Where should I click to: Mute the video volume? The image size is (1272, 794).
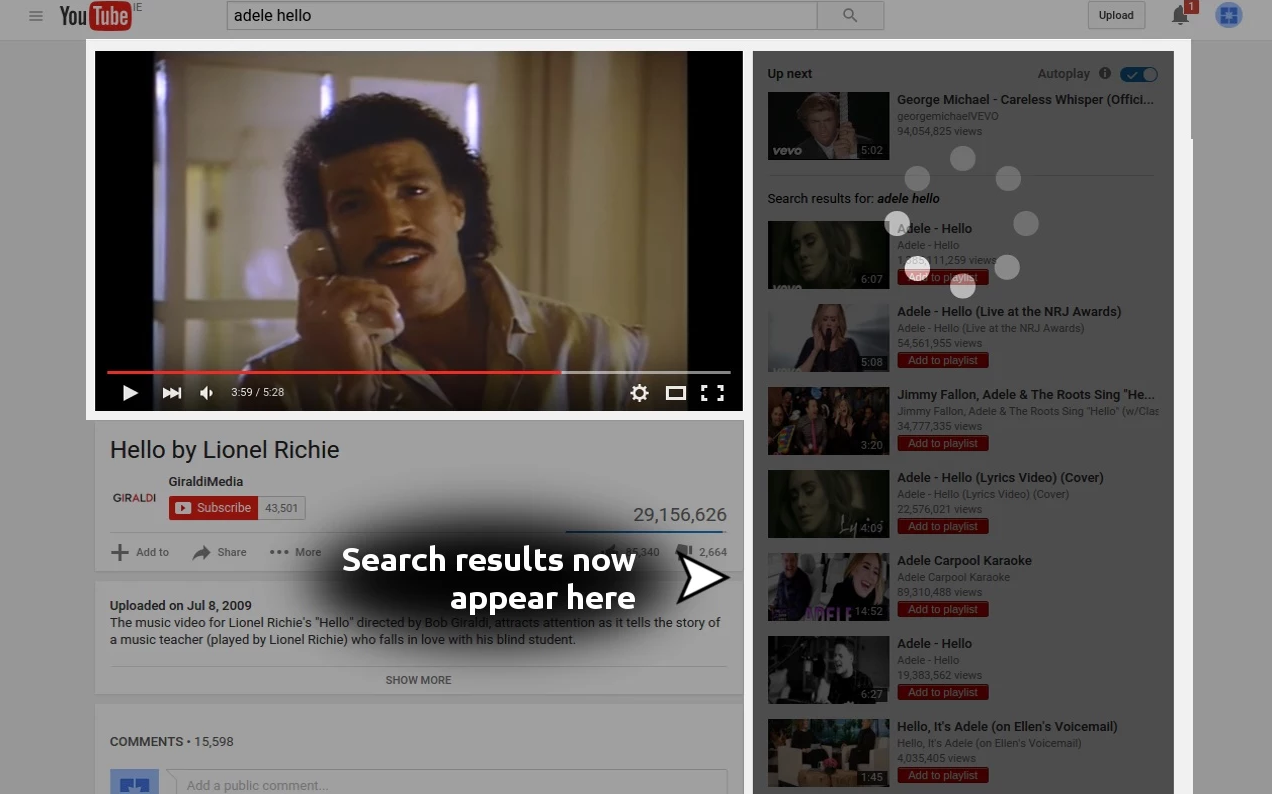click(x=206, y=392)
